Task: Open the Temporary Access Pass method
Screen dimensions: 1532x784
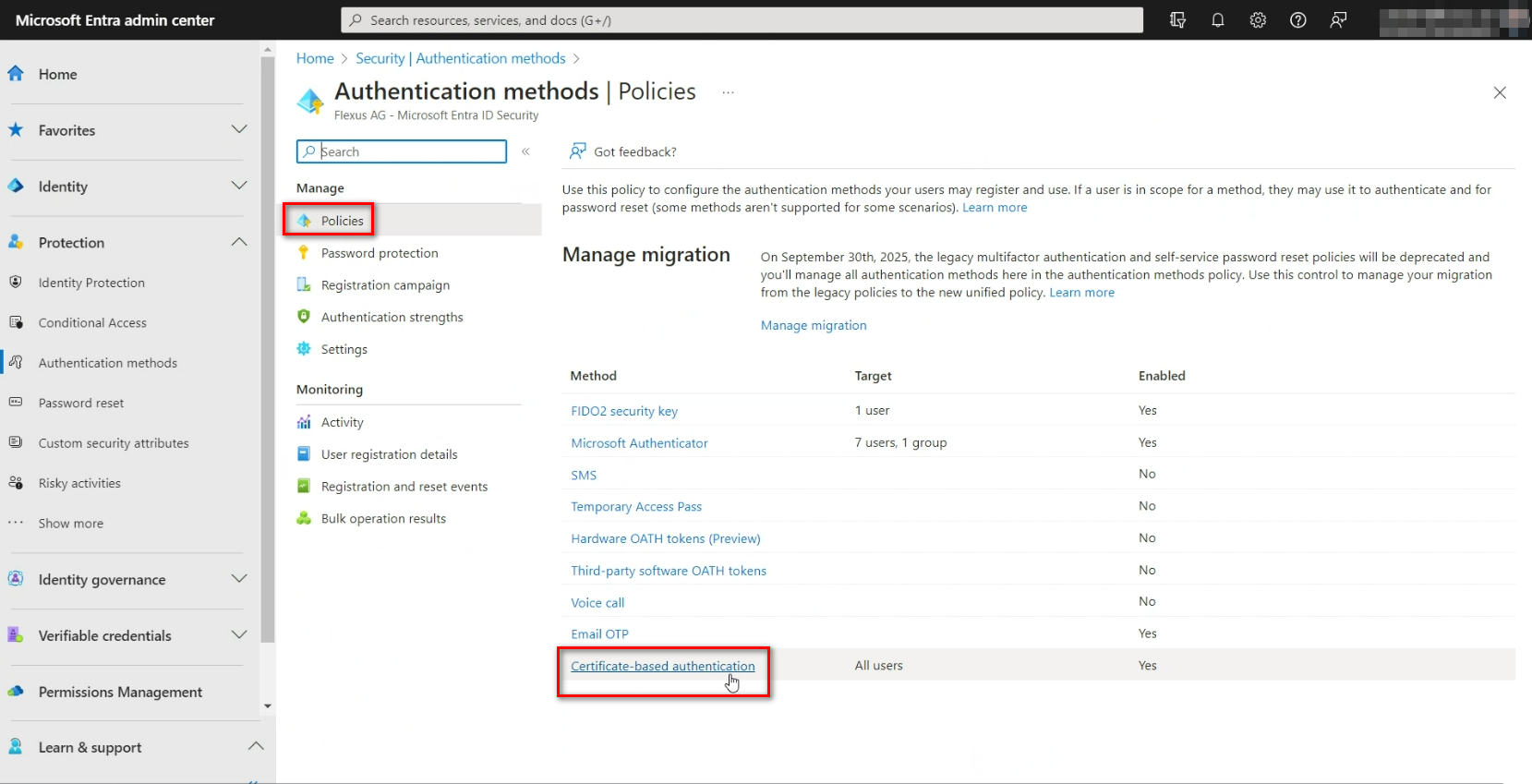Action: point(636,507)
